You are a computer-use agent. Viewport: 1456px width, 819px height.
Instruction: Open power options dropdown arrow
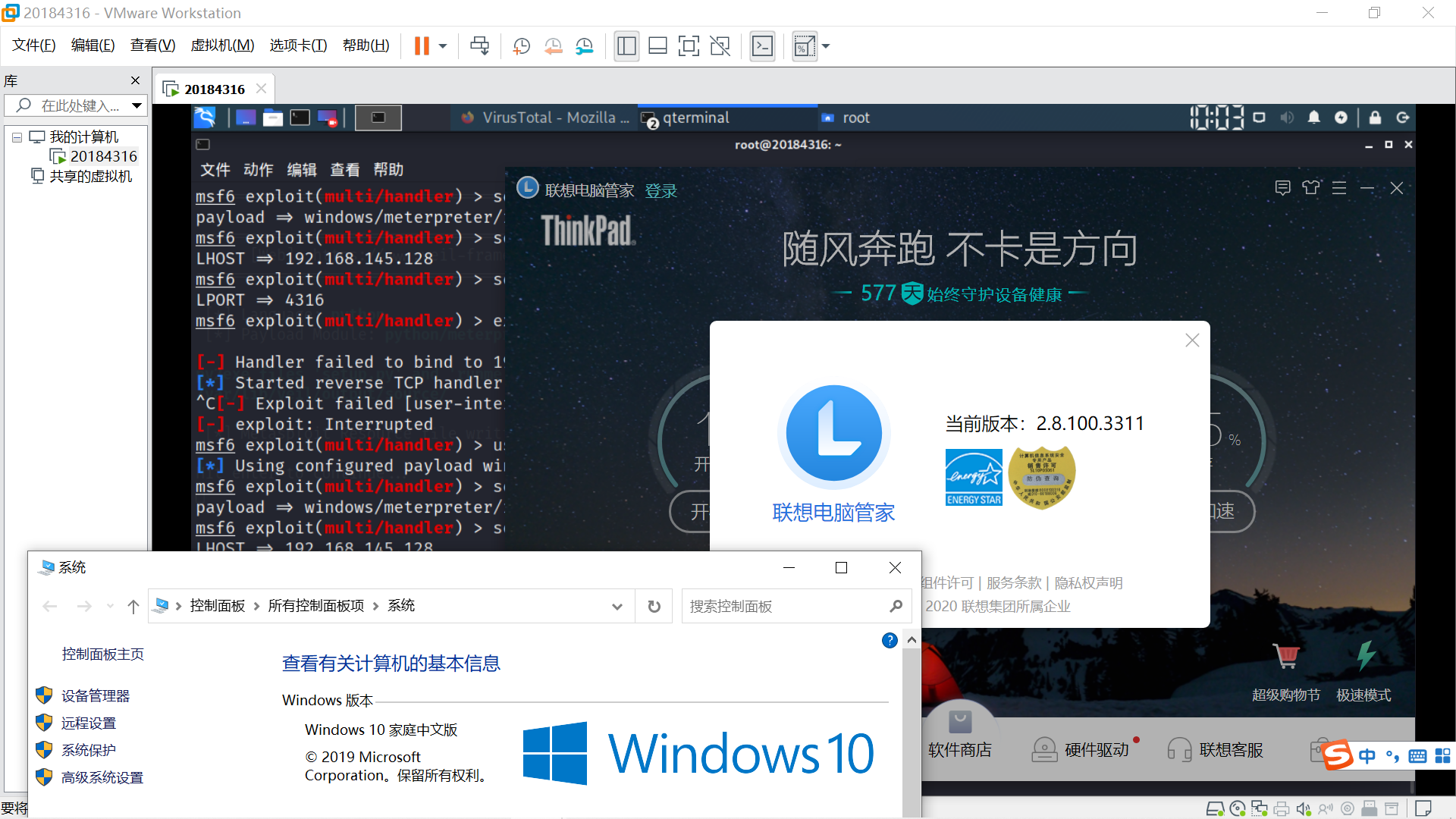443,46
